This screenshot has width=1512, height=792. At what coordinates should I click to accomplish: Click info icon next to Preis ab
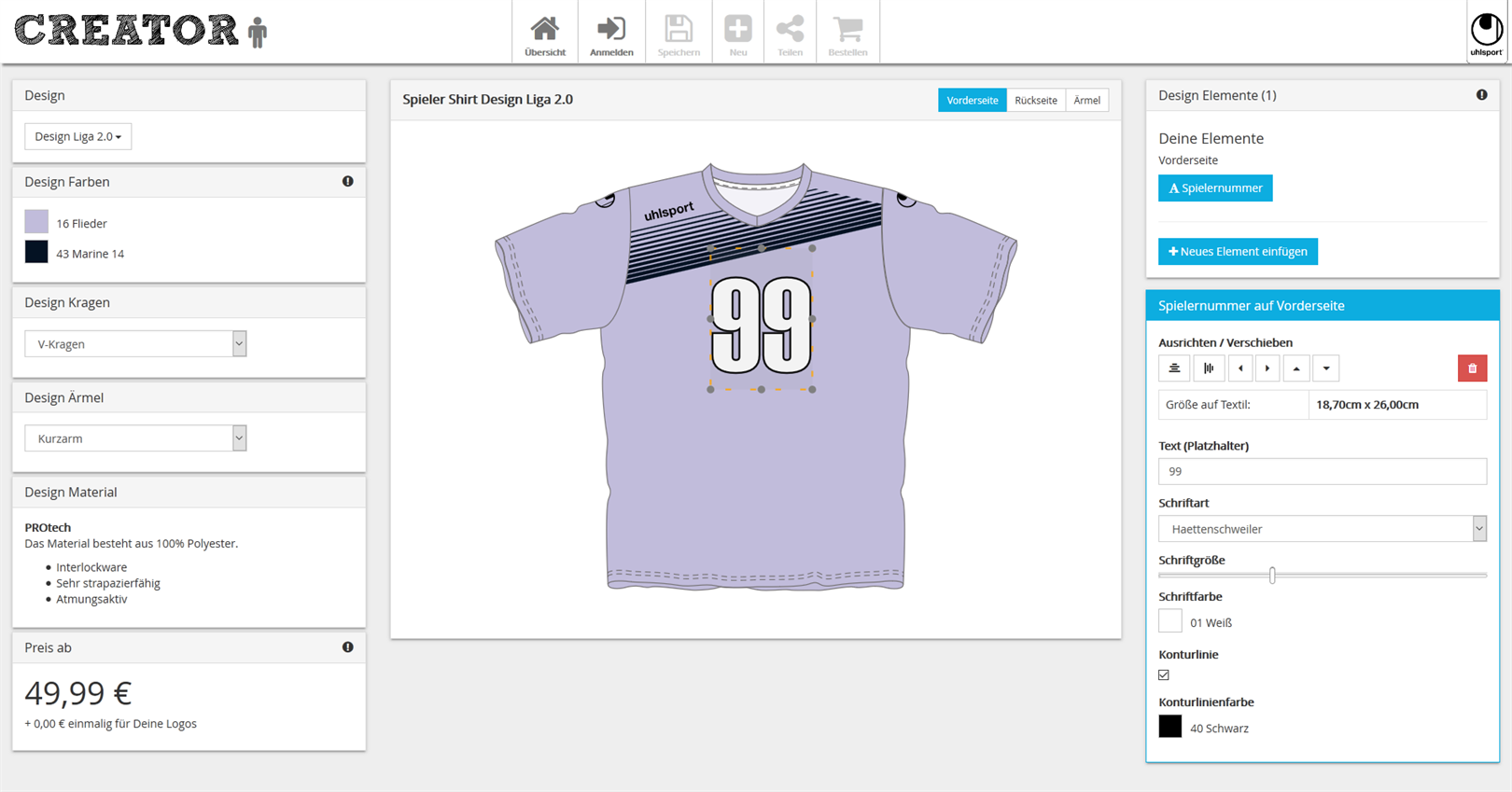pos(347,647)
